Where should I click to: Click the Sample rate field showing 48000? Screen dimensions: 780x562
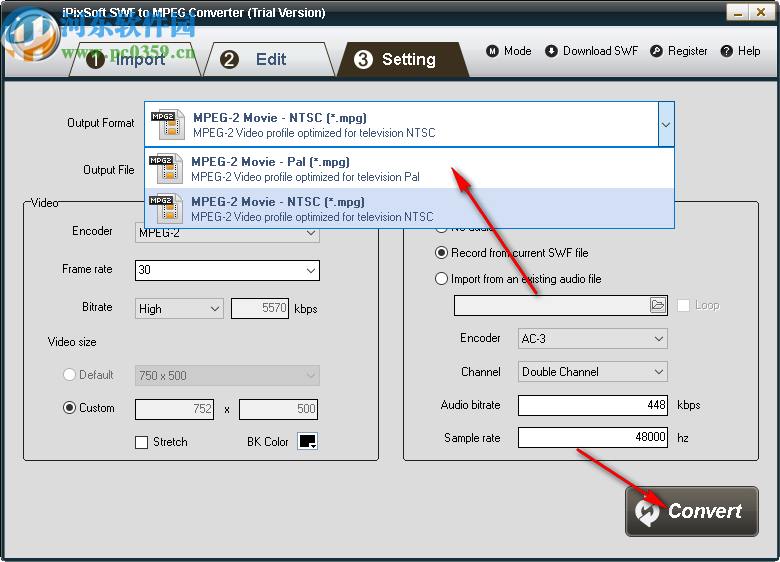click(x=592, y=437)
